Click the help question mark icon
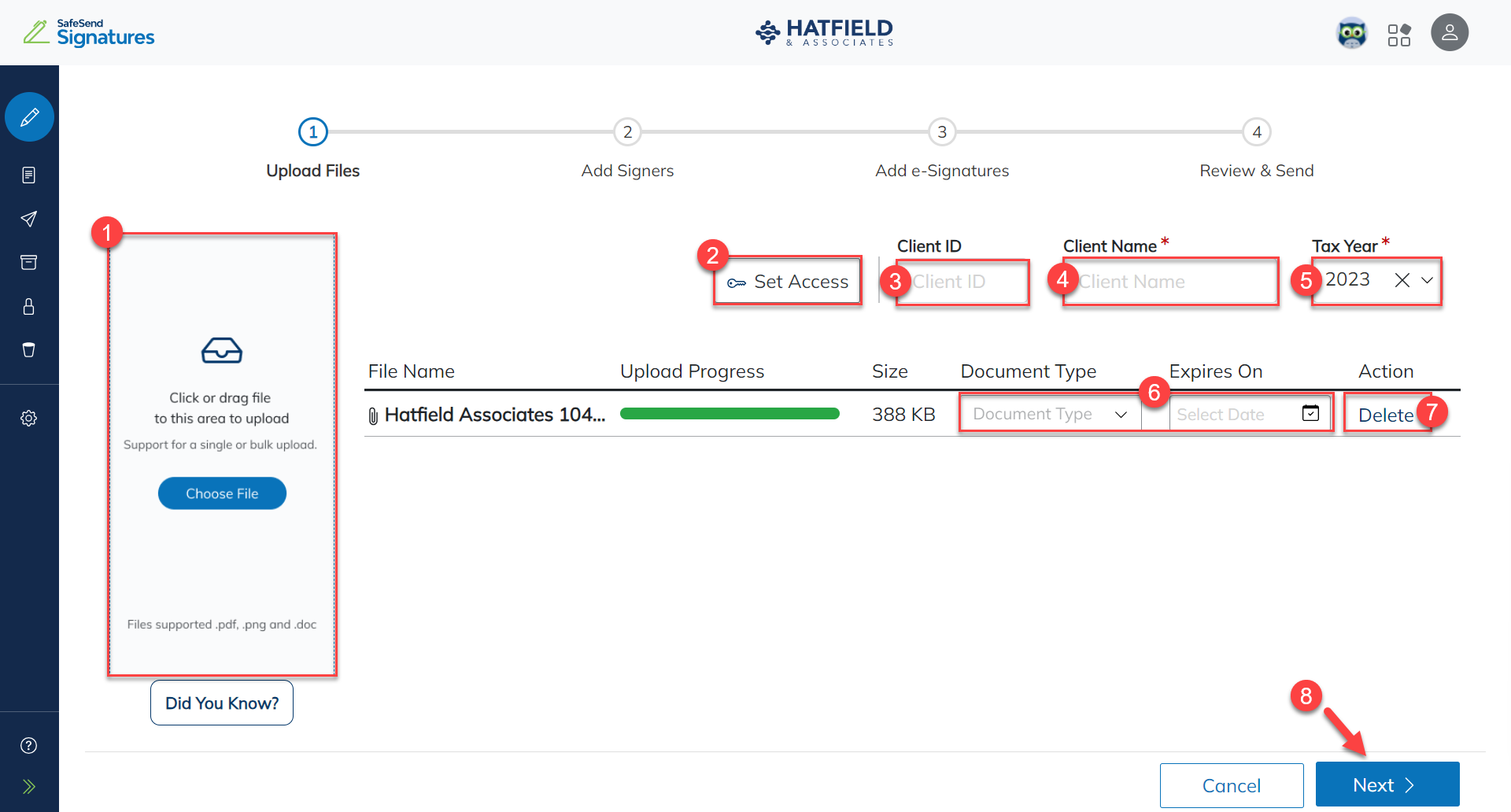Viewport: 1511px width, 812px height. (29, 745)
